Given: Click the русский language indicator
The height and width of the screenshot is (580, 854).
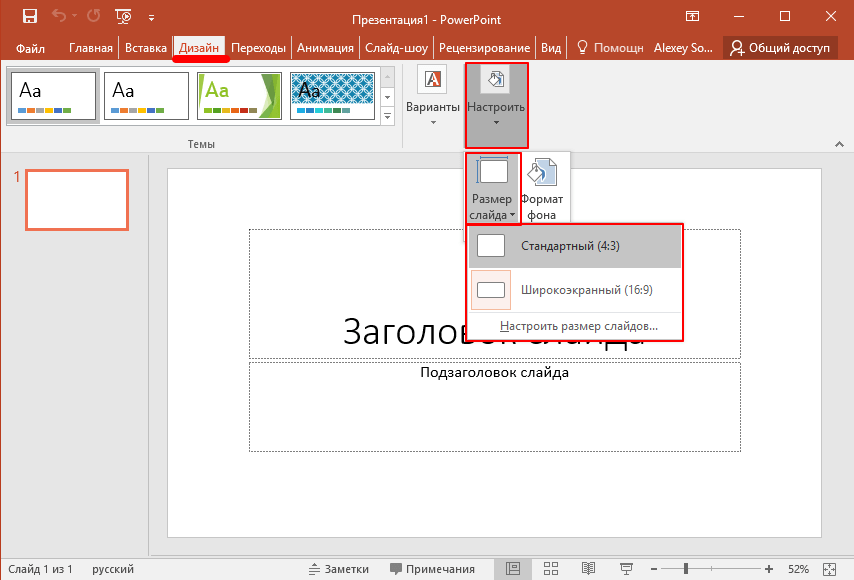Looking at the screenshot, I should (113, 569).
